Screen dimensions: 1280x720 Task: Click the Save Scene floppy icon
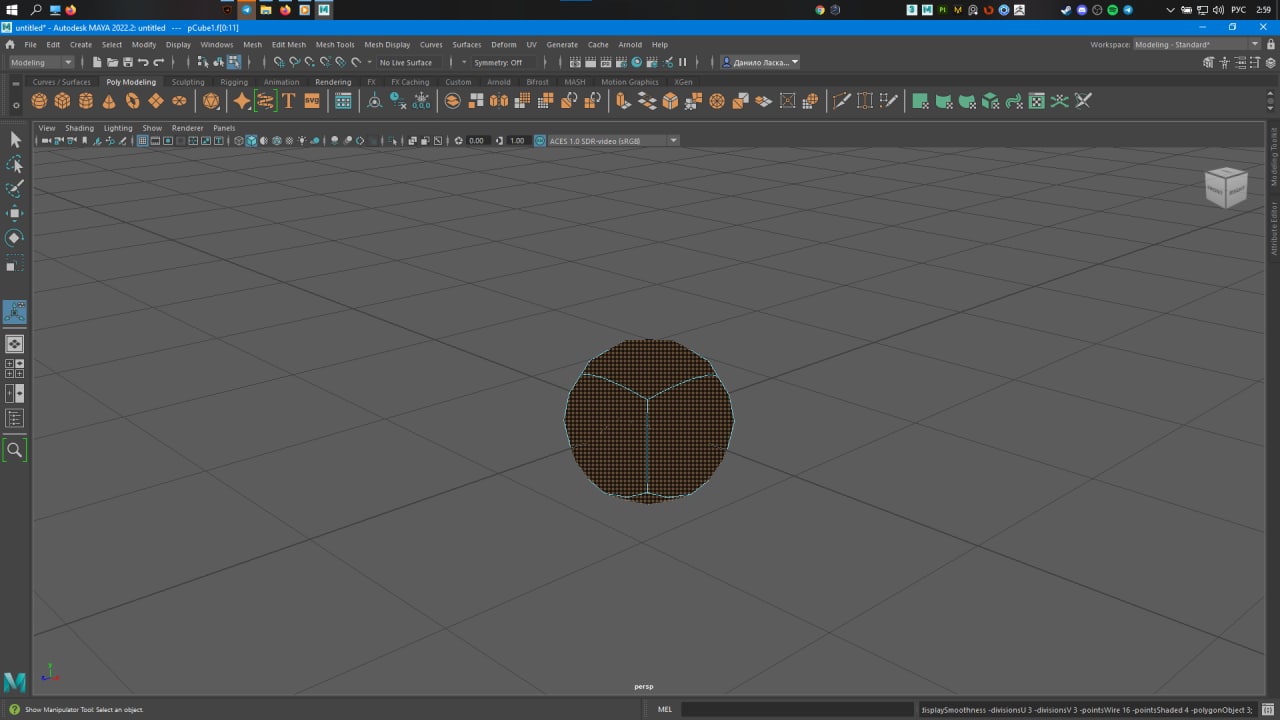coord(128,62)
